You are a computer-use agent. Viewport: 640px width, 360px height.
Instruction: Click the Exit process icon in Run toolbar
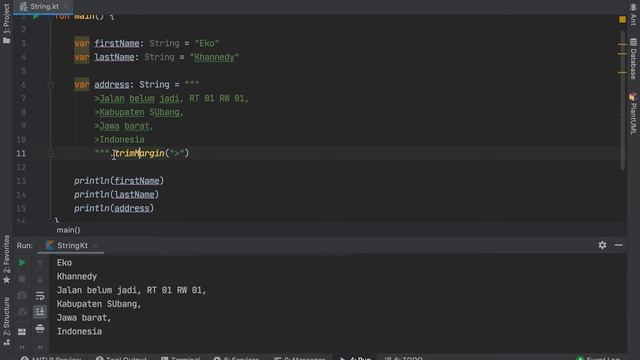(22, 312)
